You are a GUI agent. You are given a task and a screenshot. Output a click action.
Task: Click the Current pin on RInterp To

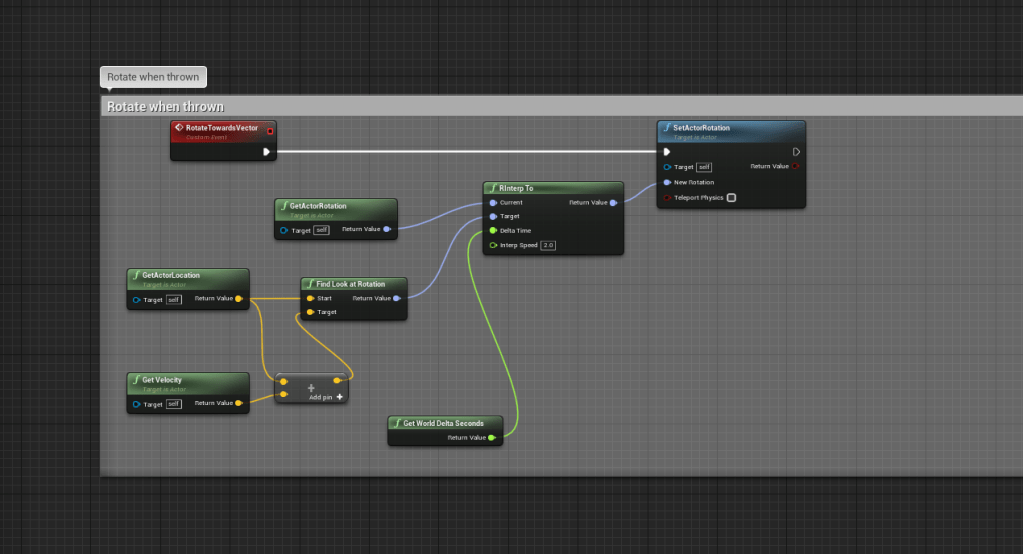[x=493, y=202]
